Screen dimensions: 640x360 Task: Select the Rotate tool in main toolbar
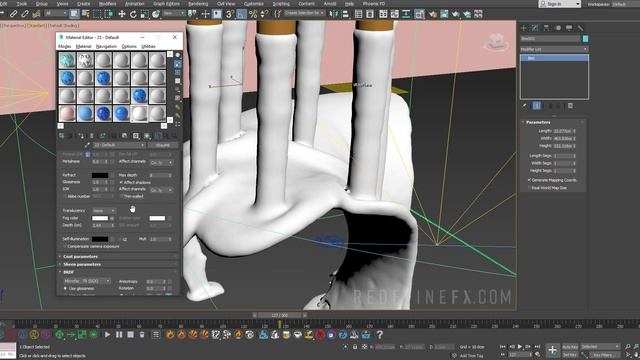pyautogui.click(x=133, y=14)
